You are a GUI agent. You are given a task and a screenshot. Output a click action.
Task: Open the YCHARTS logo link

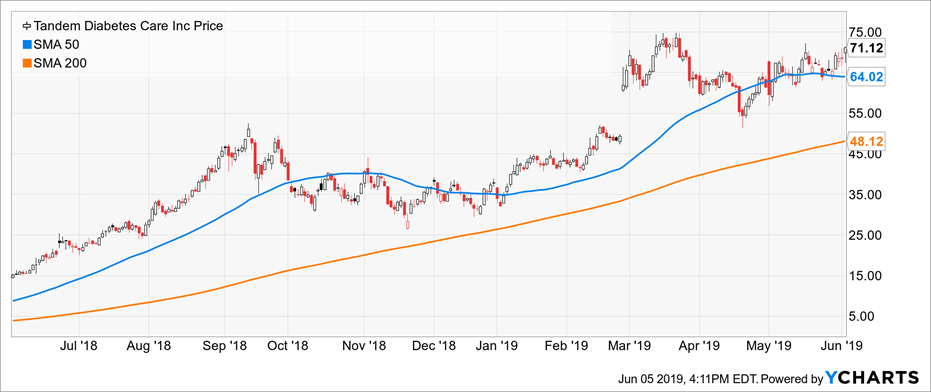[871, 377]
